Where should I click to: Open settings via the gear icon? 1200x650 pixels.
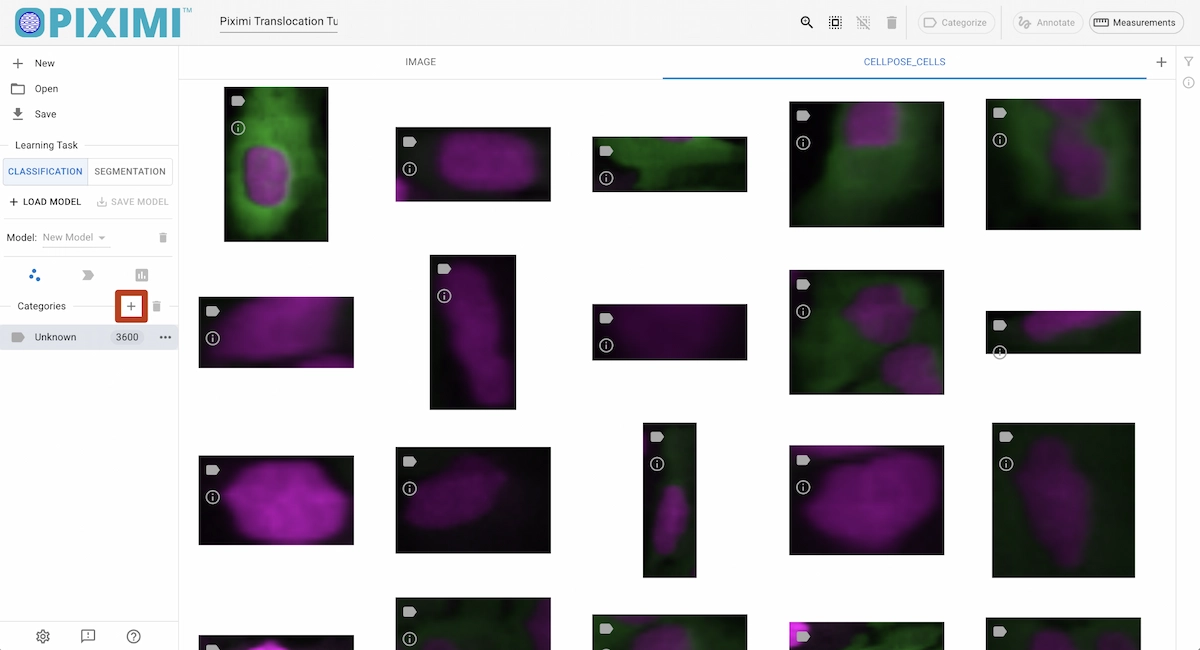tap(43, 636)
